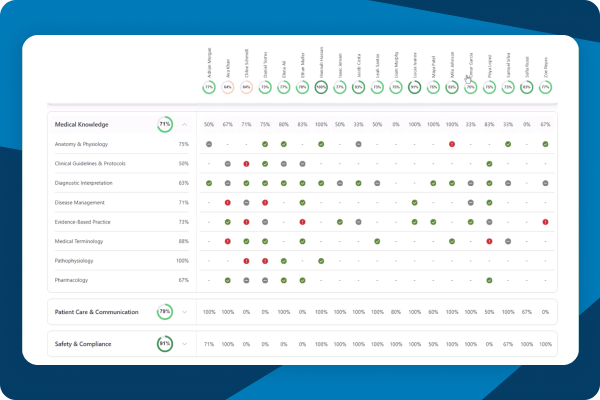Screen dimensions: 600x400
Task: Click the Medical Knowledge 71% progress ring
Action: click(165, 124)
